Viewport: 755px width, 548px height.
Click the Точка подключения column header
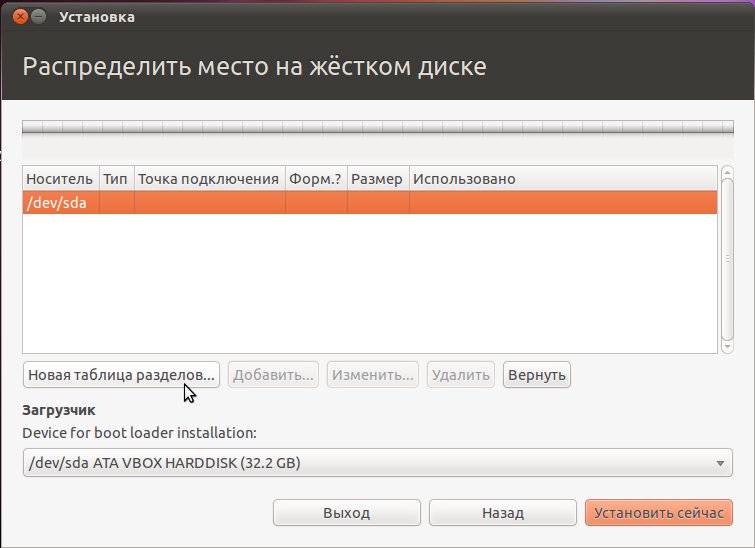coord(210,179)
